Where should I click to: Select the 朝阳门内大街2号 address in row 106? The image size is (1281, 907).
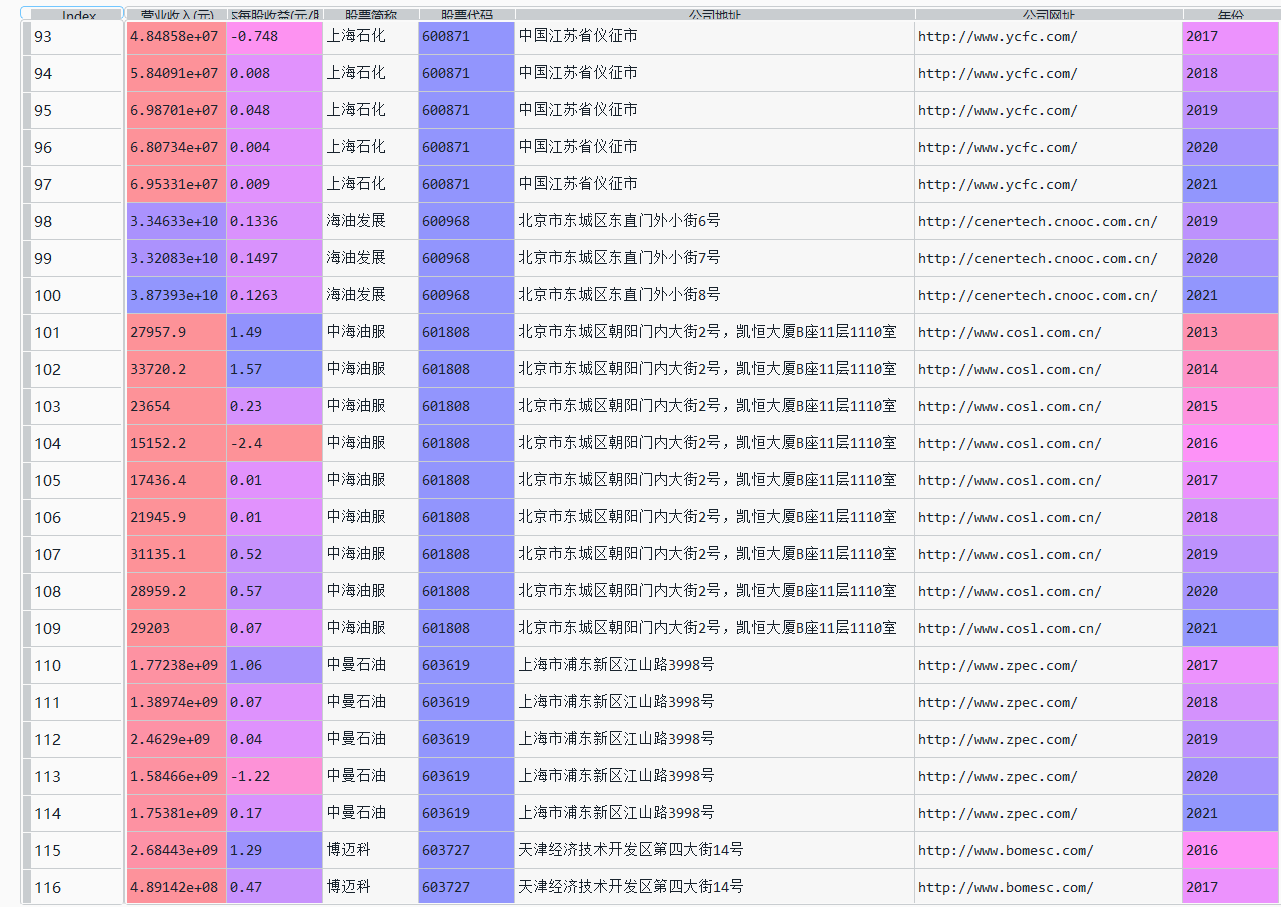(714, 517)
